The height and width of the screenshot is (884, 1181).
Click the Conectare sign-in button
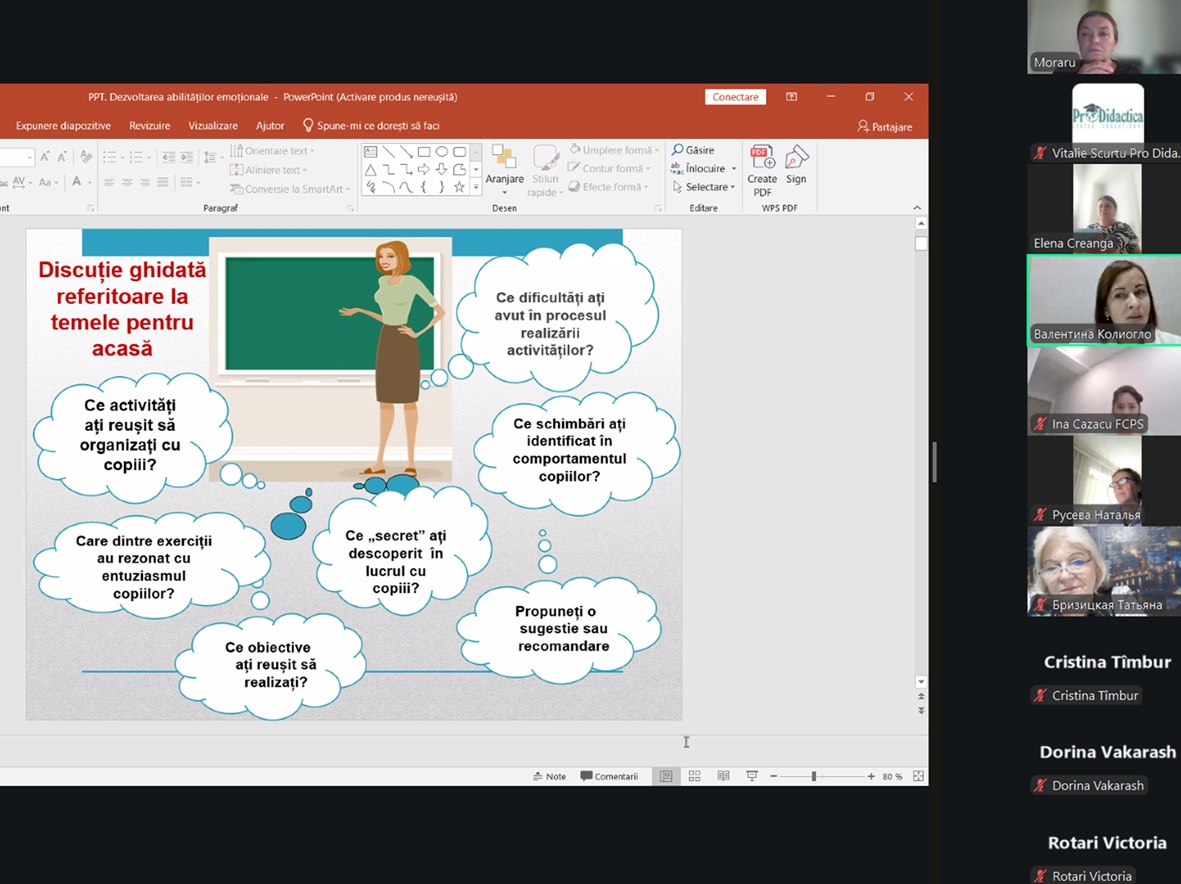pos(735,97)
